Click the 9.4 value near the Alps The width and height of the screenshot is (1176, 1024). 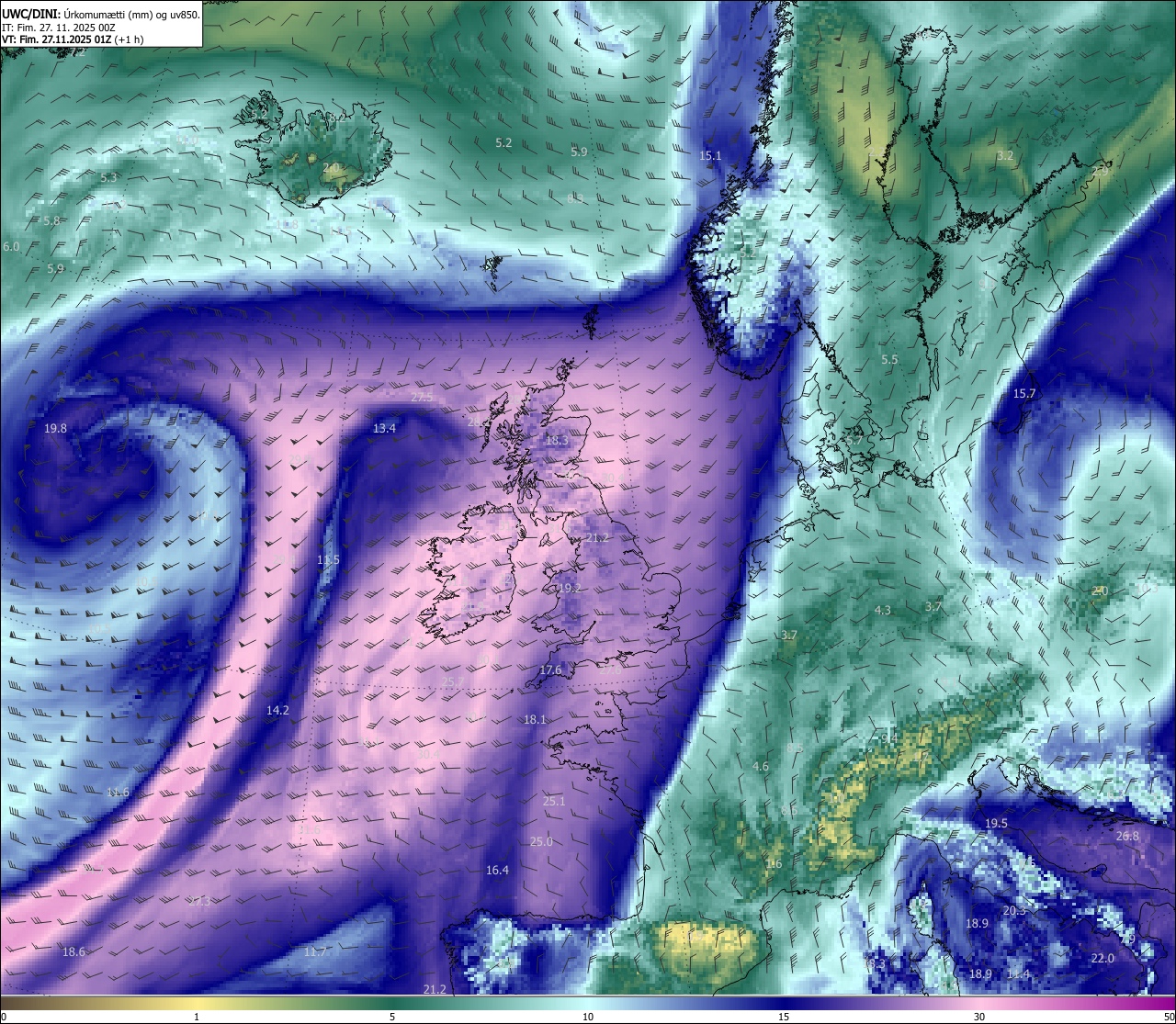[889, 739]
